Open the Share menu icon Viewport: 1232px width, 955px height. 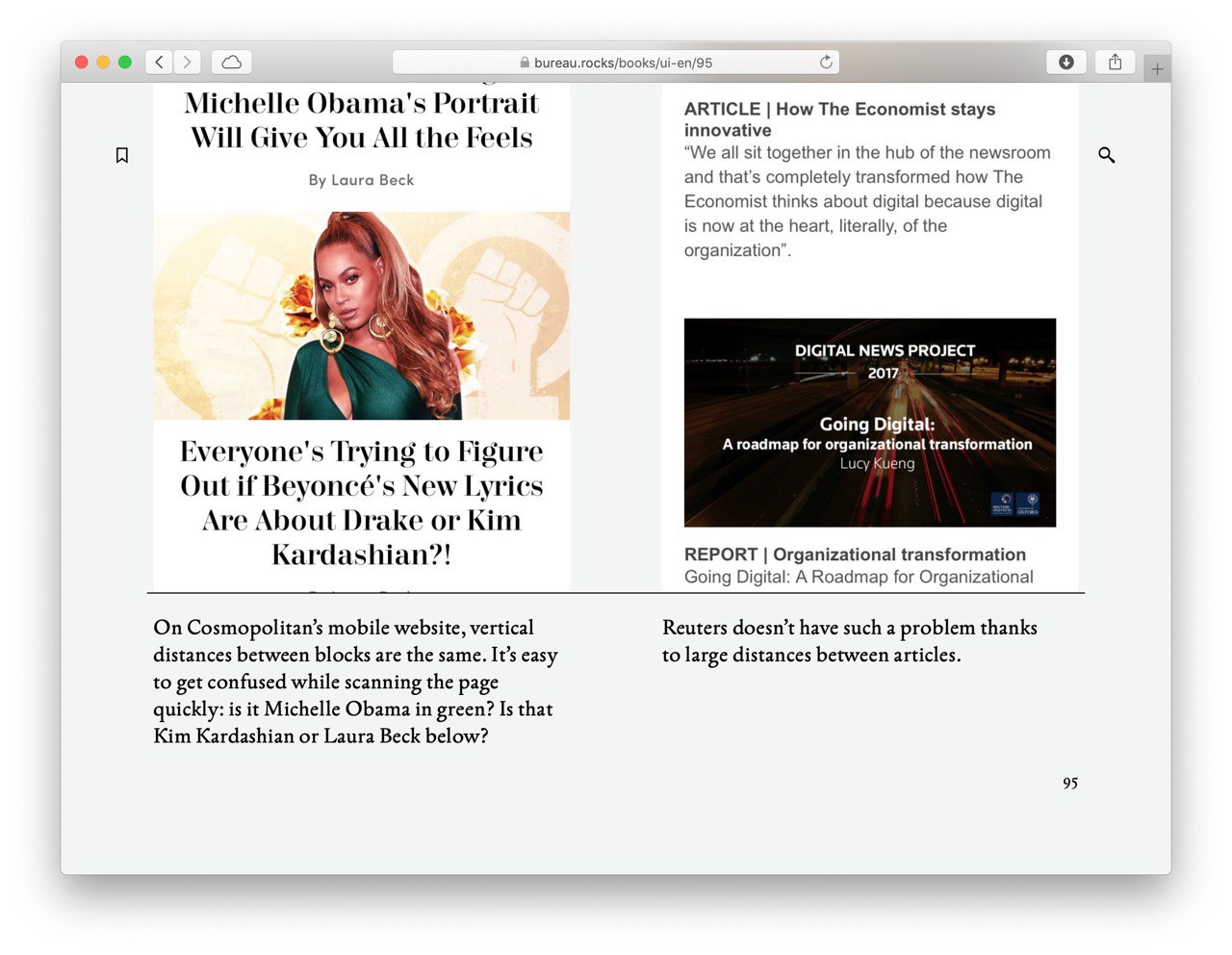[x=1115, y=62]
